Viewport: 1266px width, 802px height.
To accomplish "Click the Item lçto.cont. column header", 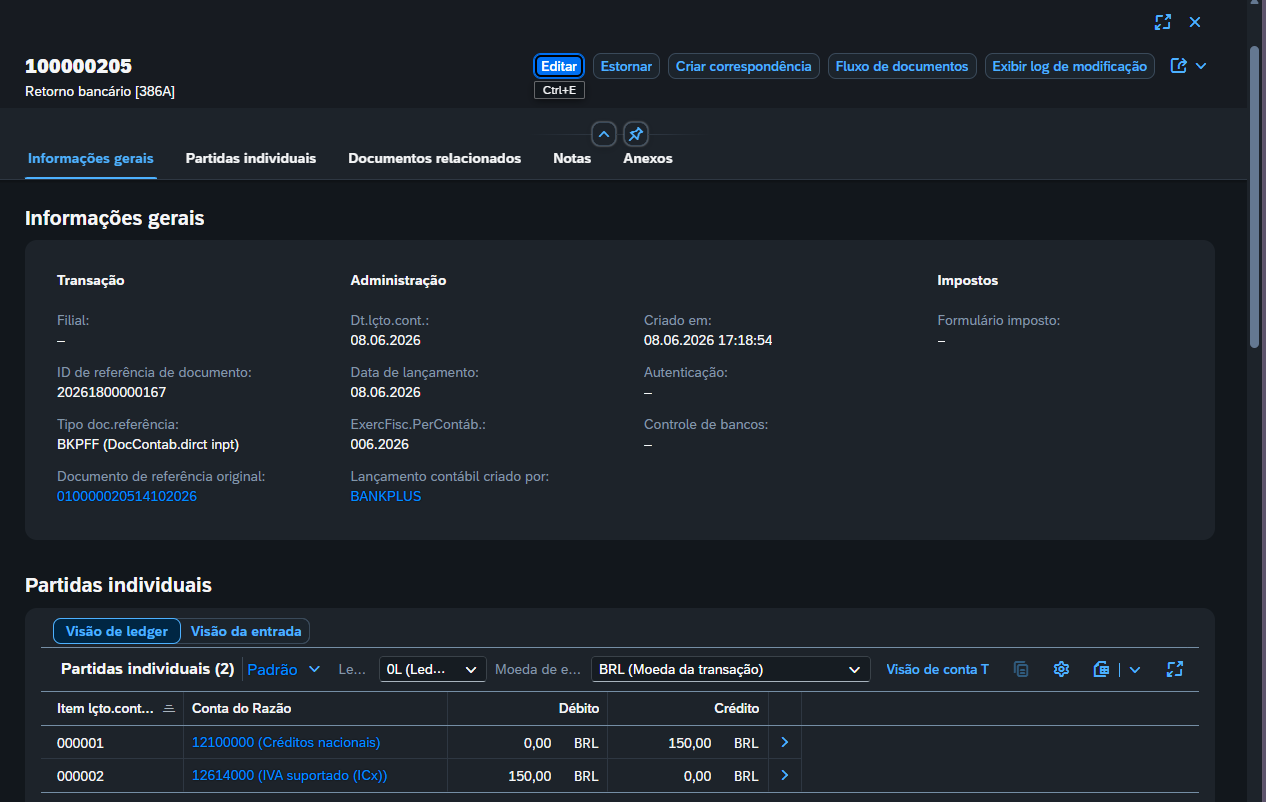I will 112,708.
